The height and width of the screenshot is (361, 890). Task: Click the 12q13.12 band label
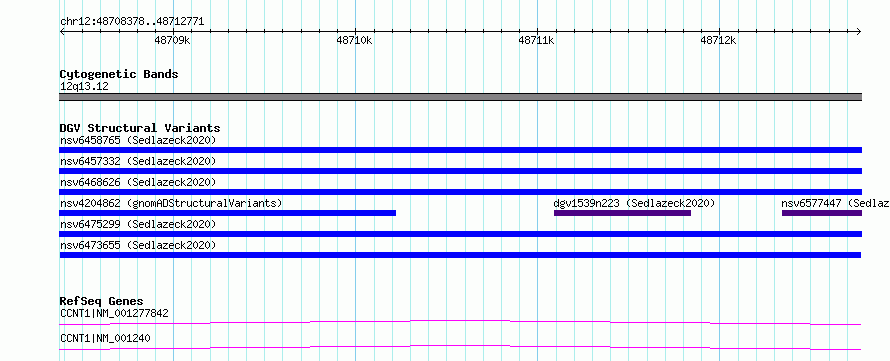click(x=84, y=86)
